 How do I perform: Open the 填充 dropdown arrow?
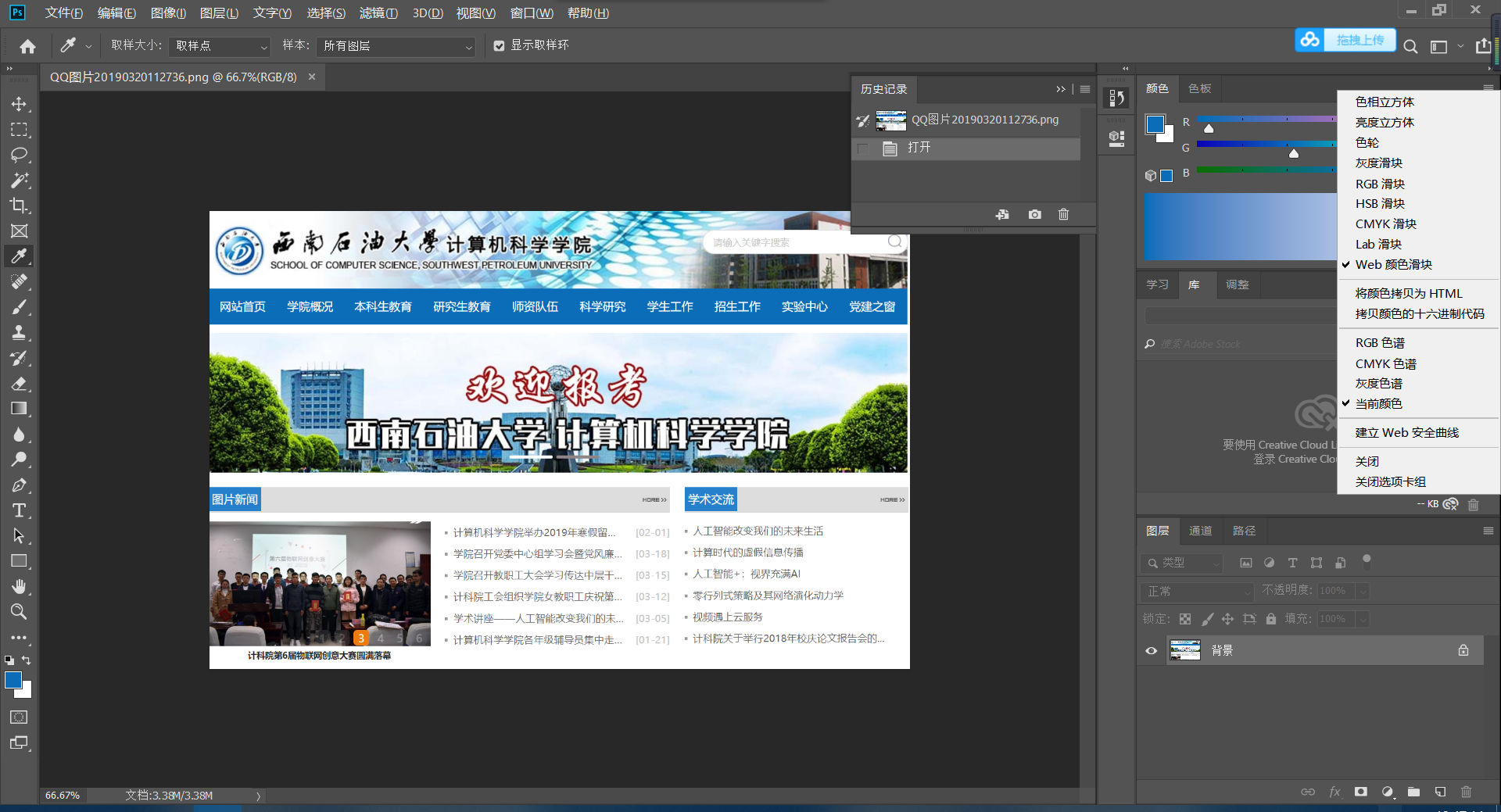click(x=1363, y=619)
